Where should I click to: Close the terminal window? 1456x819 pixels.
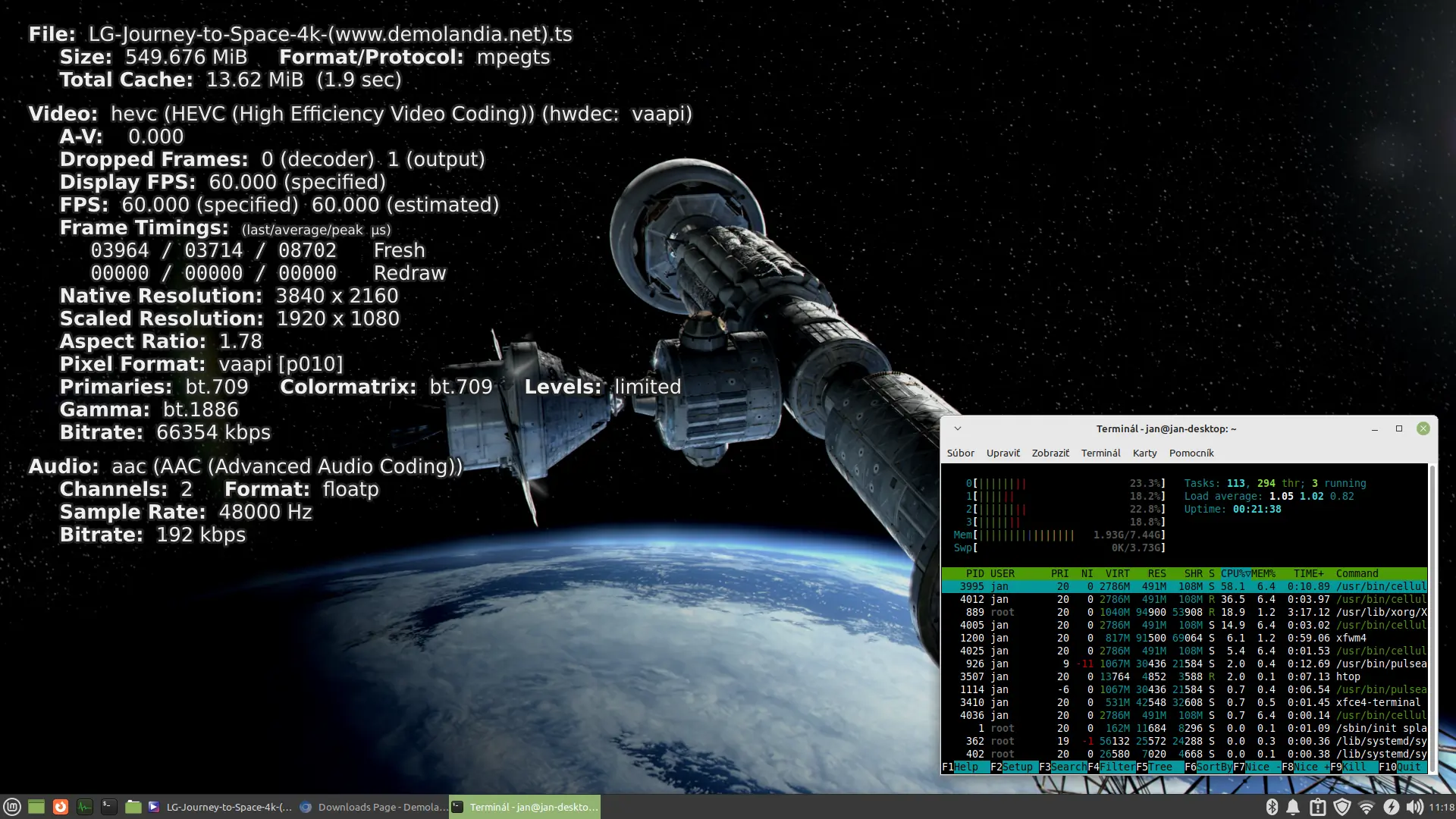1423,428
